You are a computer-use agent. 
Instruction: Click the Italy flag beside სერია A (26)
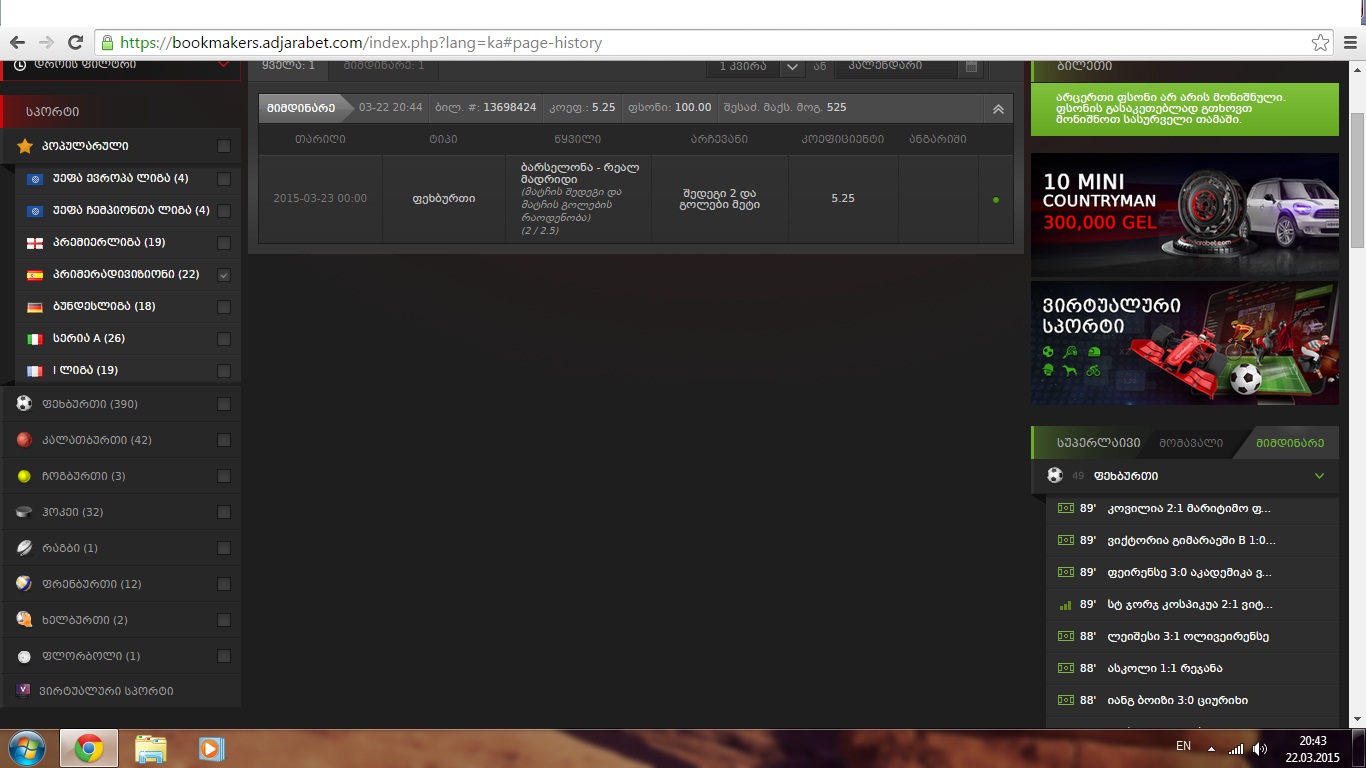[x=35, y=339]
